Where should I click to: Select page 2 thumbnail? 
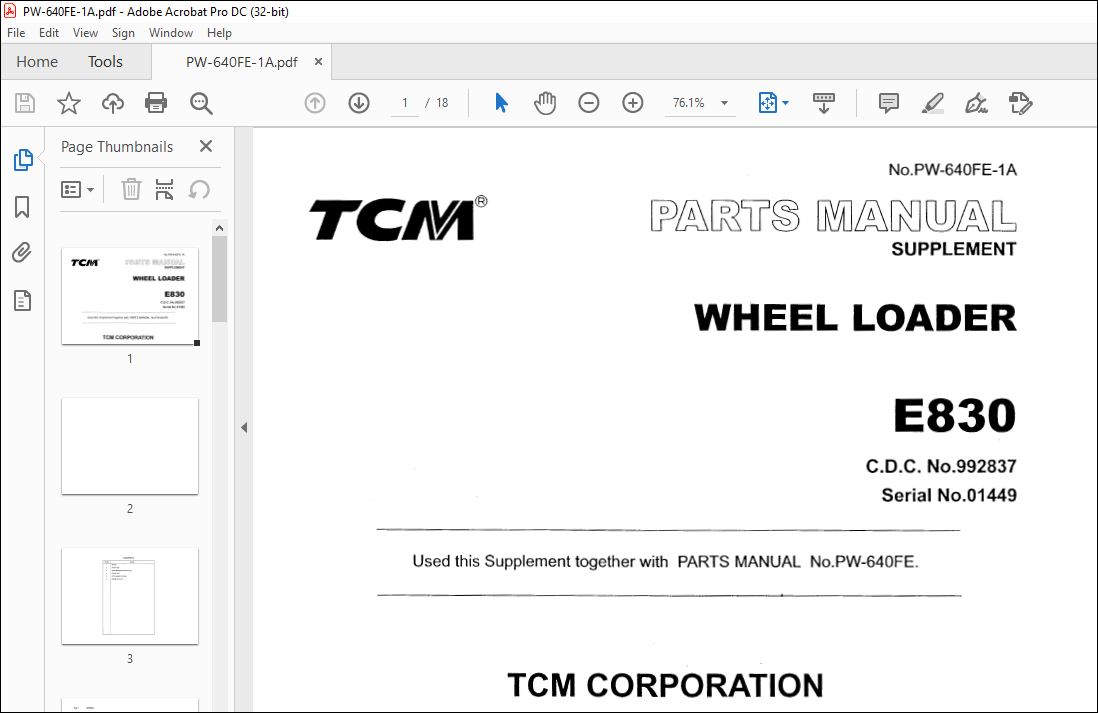130,446
